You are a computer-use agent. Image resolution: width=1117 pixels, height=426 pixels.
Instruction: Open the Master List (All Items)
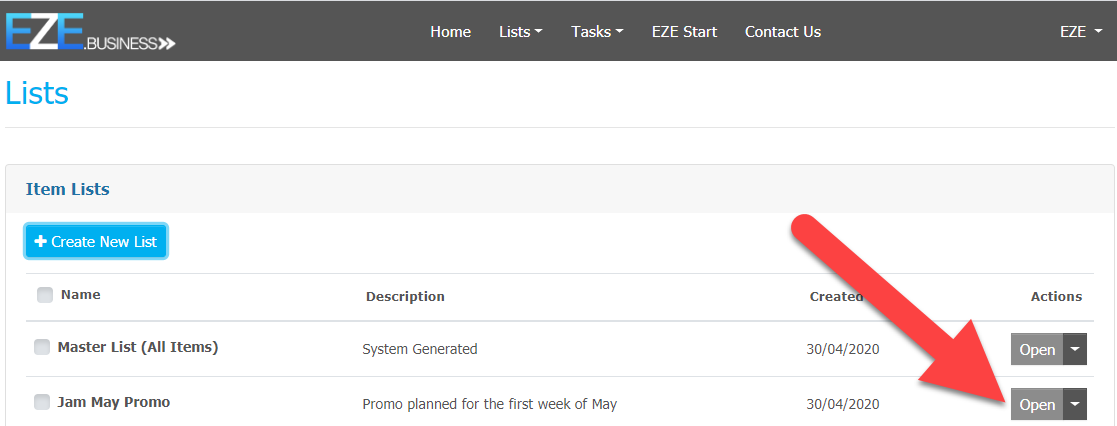1037,349
